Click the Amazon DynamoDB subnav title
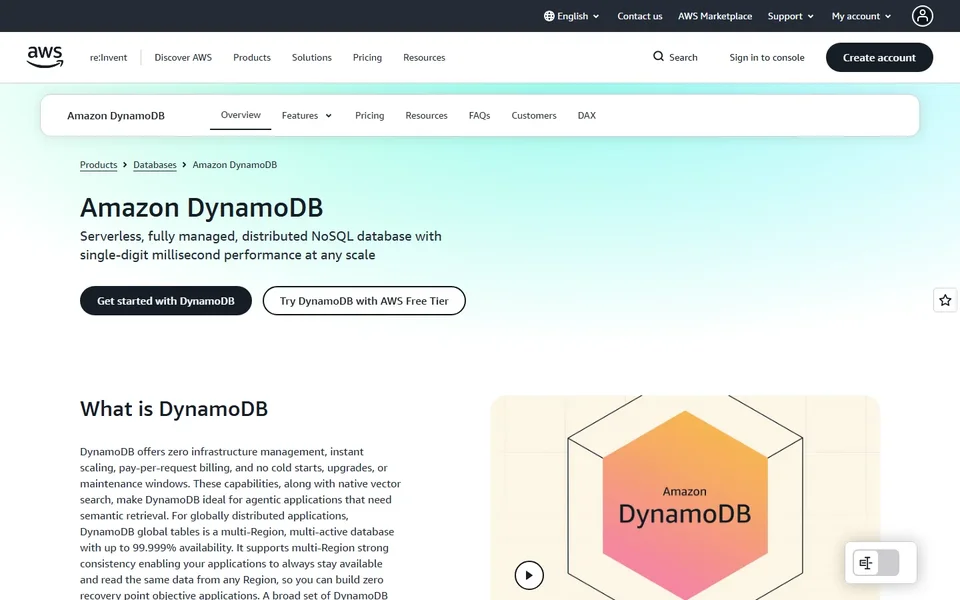 click(x=116, y=116)
